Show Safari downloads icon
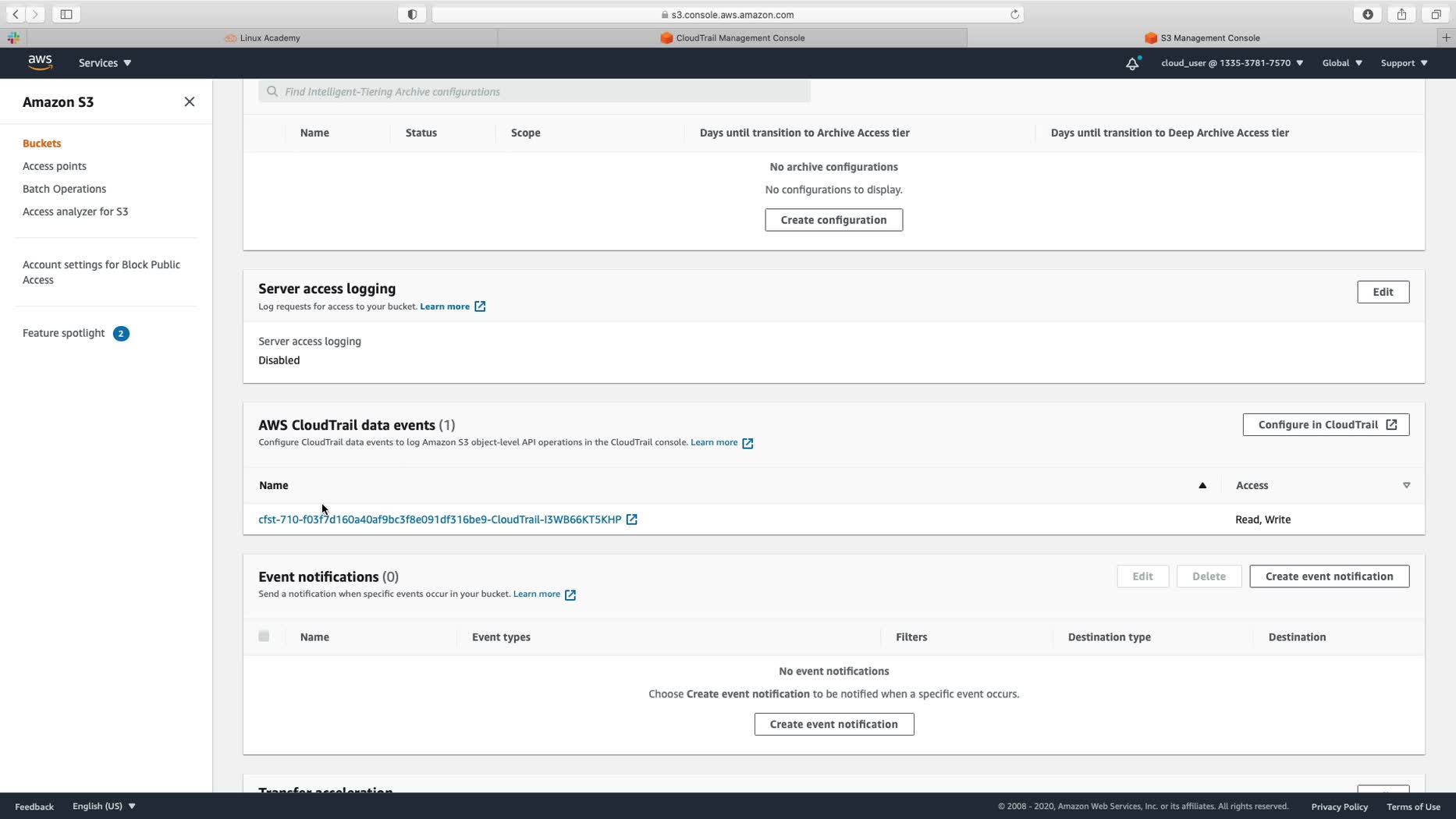This screenshot has height=819, width=1456. pos(1368,14)
